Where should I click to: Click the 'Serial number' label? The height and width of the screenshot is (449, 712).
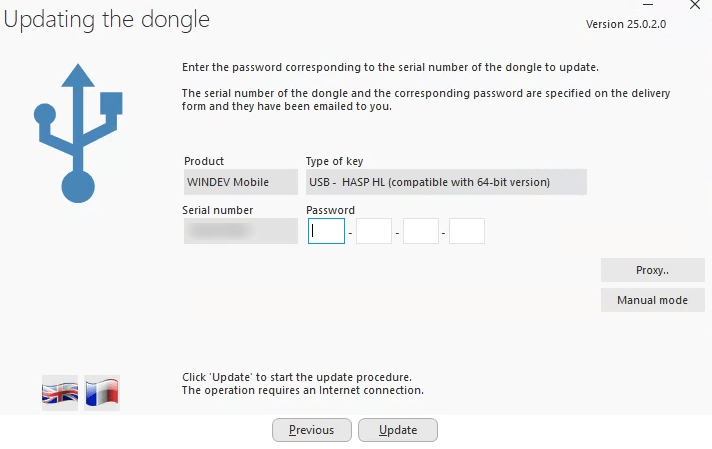[217, 210]
